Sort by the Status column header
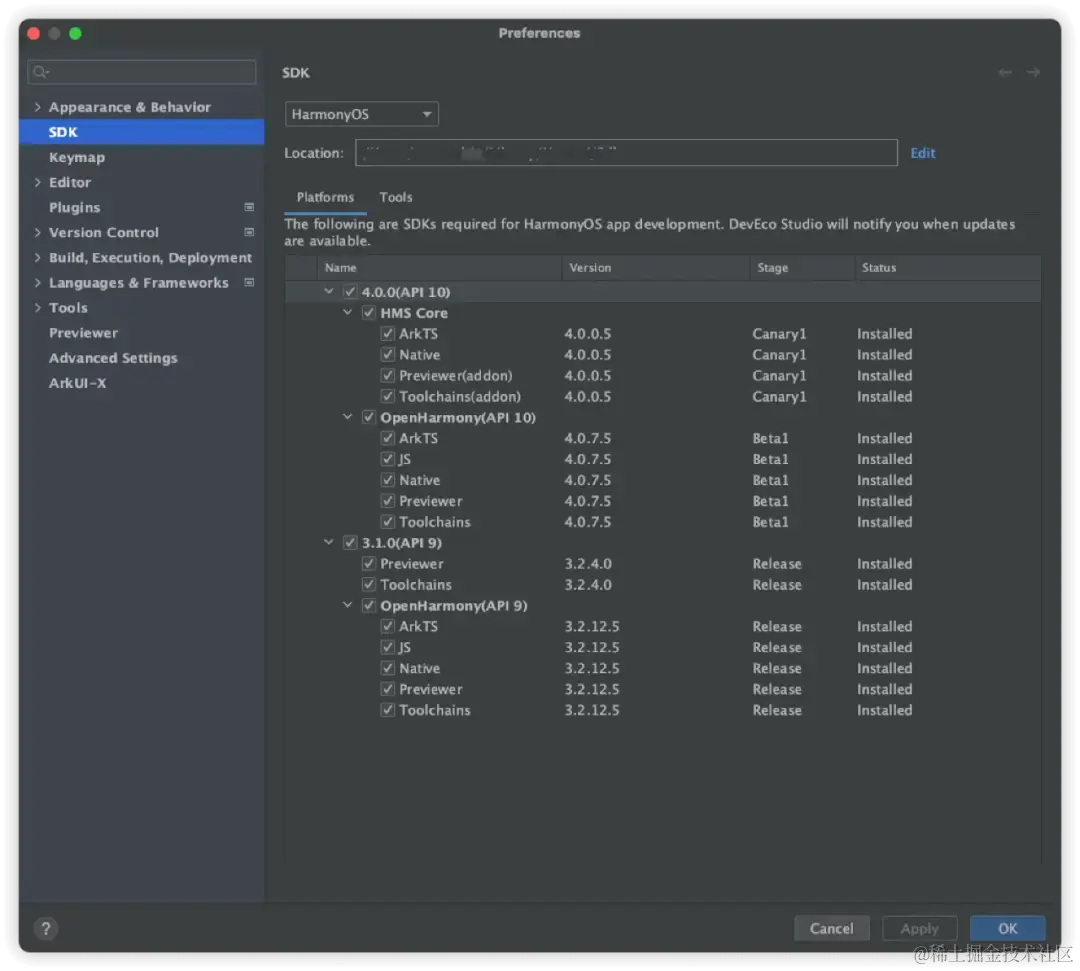Screen dimensions: 1080x971 click(x=947, y=268)
